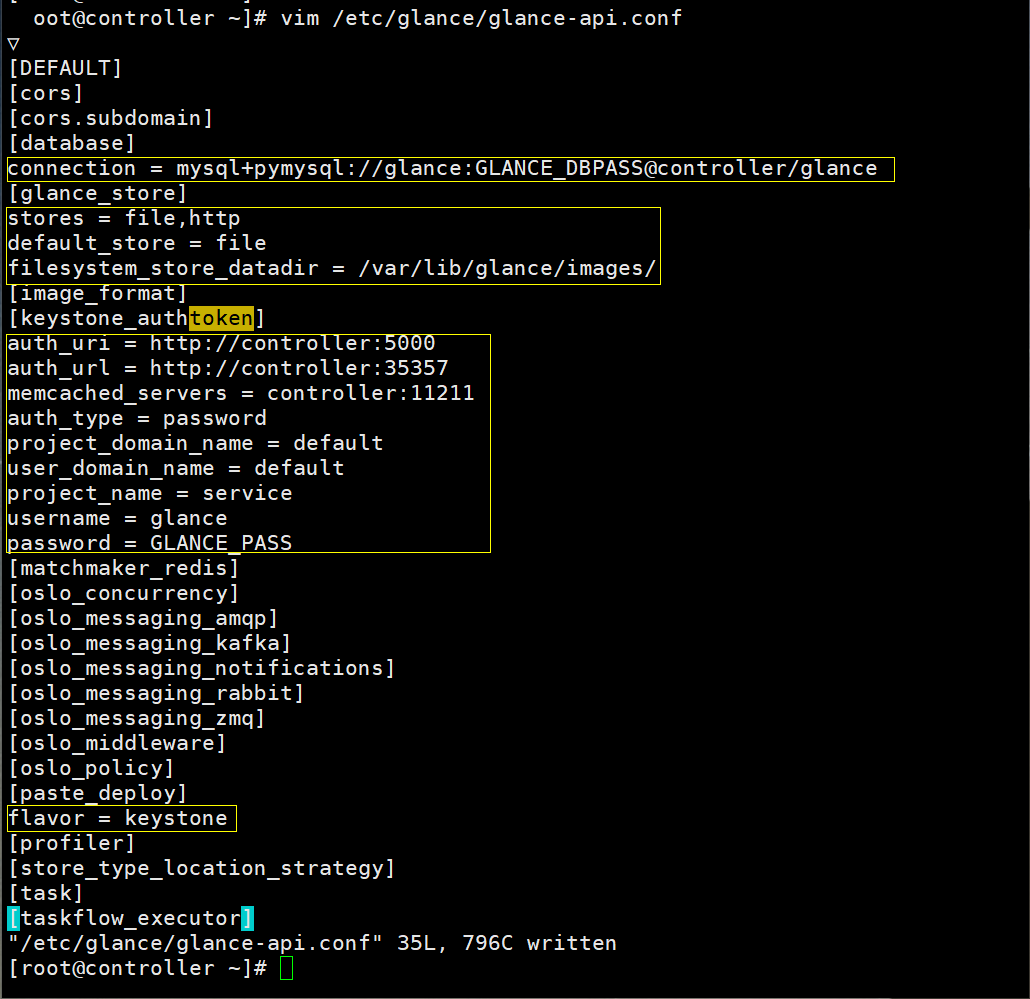
Task: Click the final [root@controller ~]# prompt text
Action: [x=138, y=968]
